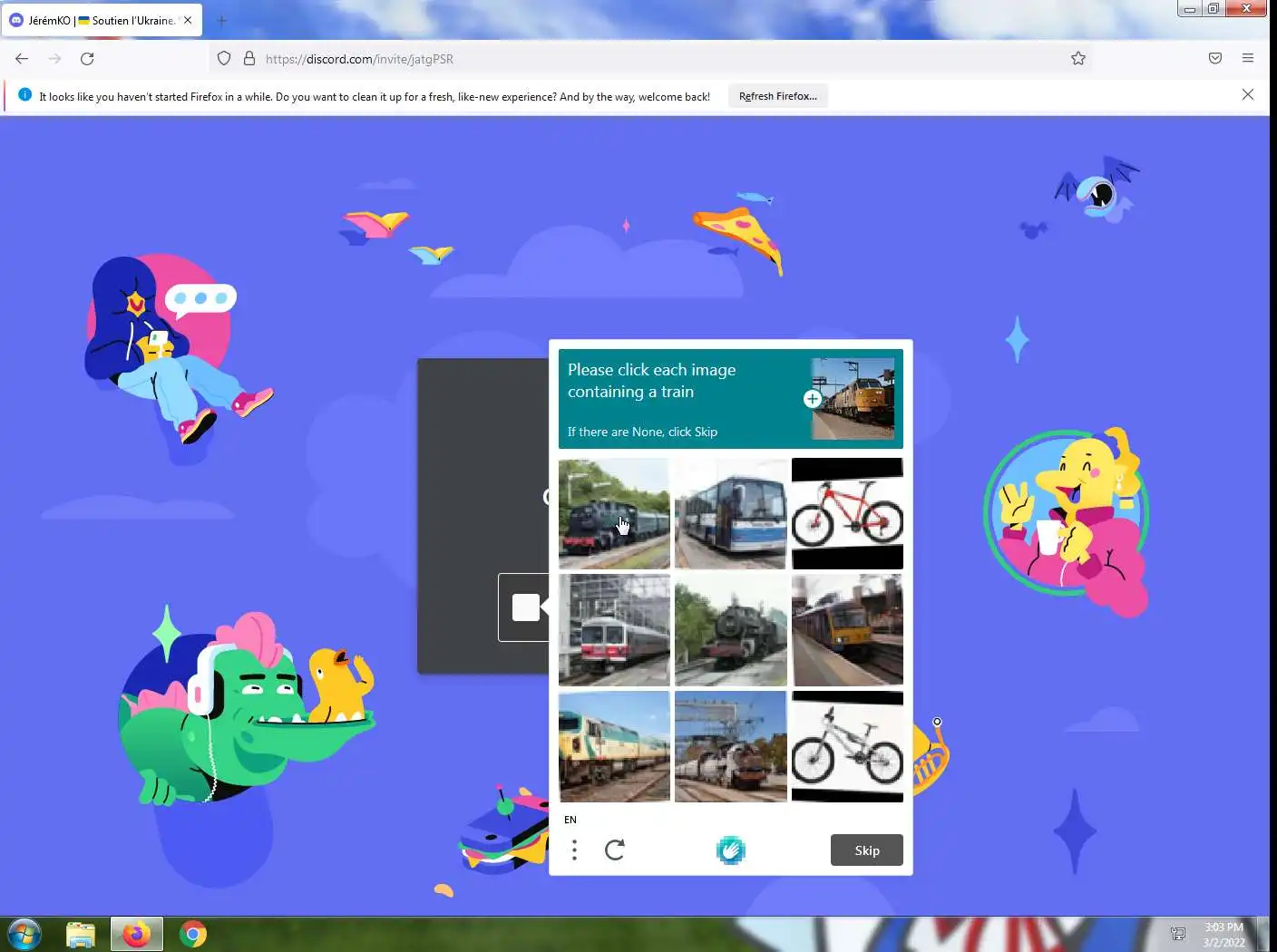This screenshot has height=952, width=1277.
Task: Open the Windows Start menu orb
Action: click(x=24, y=934)
